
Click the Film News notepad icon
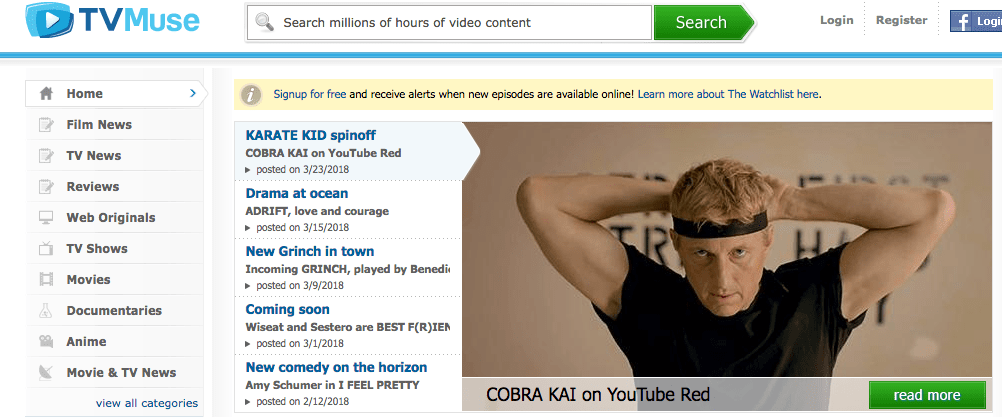46,125
